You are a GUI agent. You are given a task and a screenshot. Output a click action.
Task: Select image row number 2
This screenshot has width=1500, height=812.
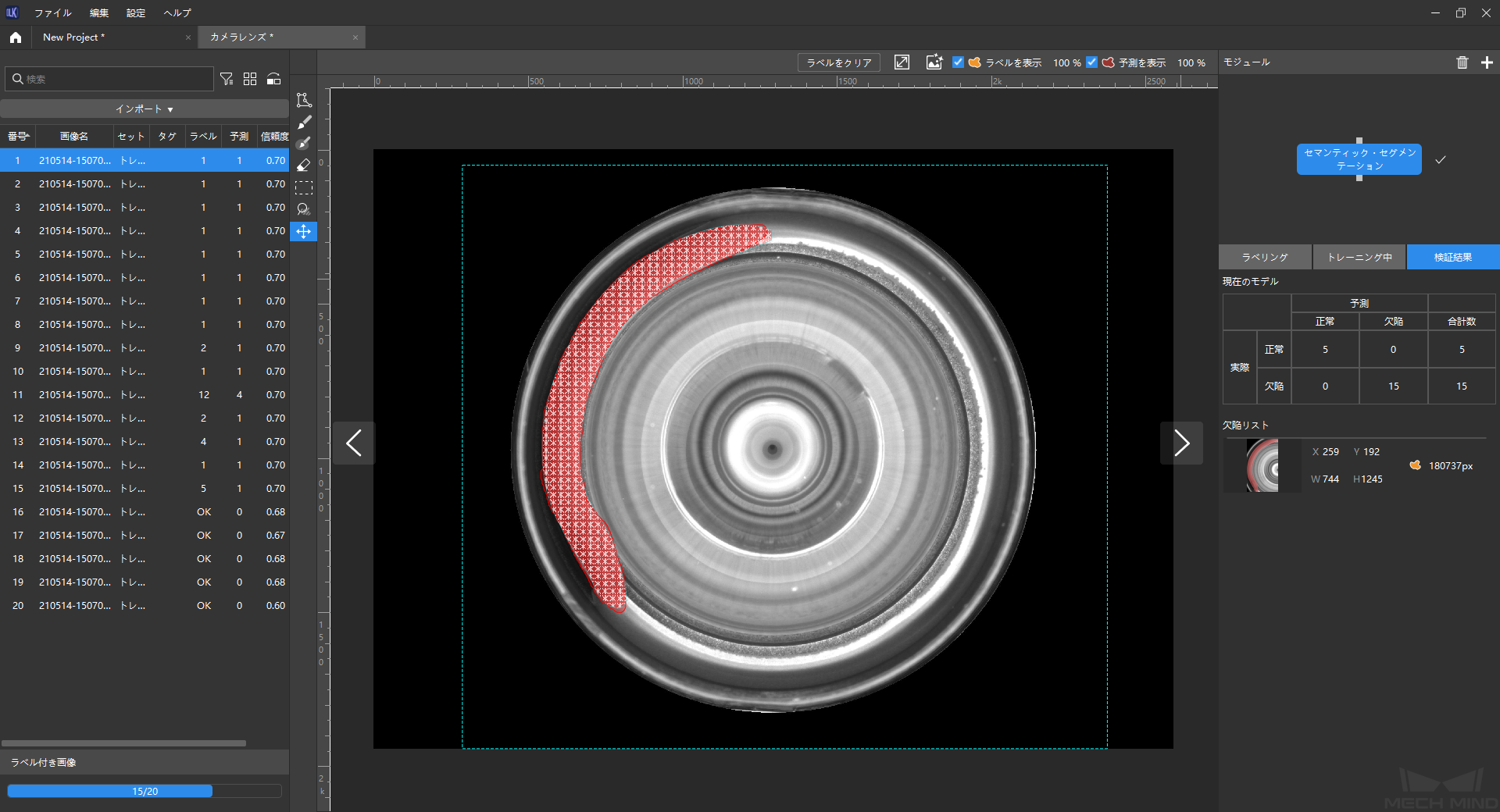pyautogui.click(x=145, y=184)
